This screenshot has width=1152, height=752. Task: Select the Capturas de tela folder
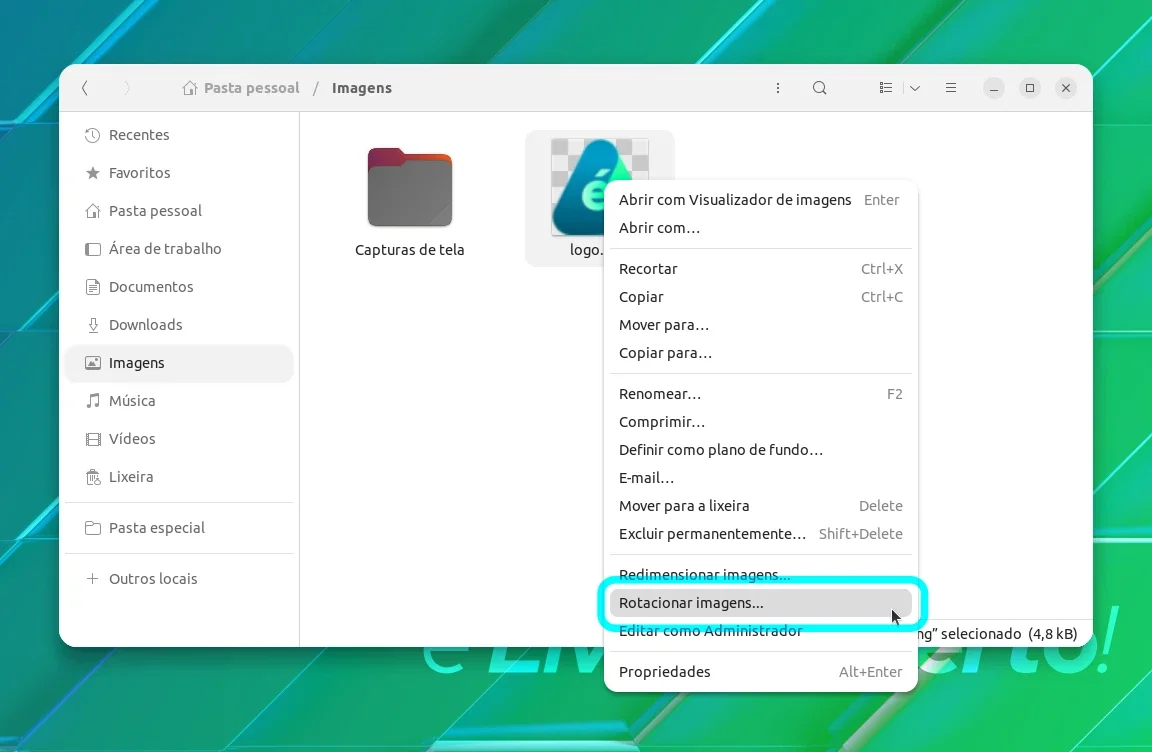(409, 202)
